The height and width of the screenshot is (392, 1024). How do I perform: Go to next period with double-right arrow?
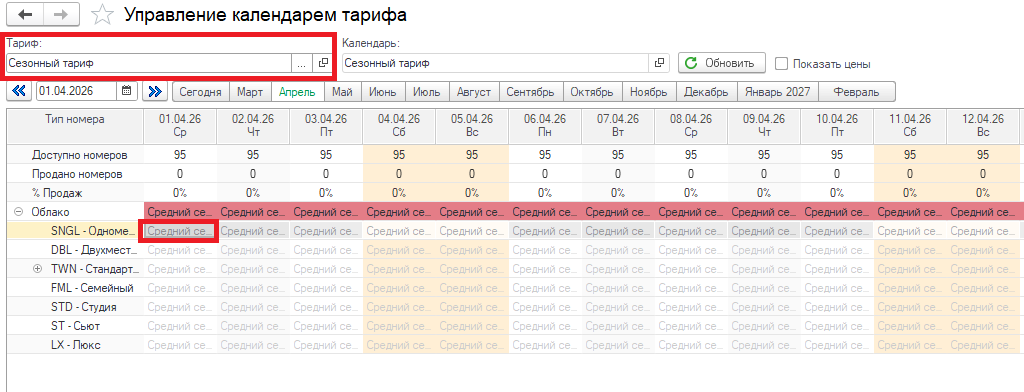coord(155,91)
